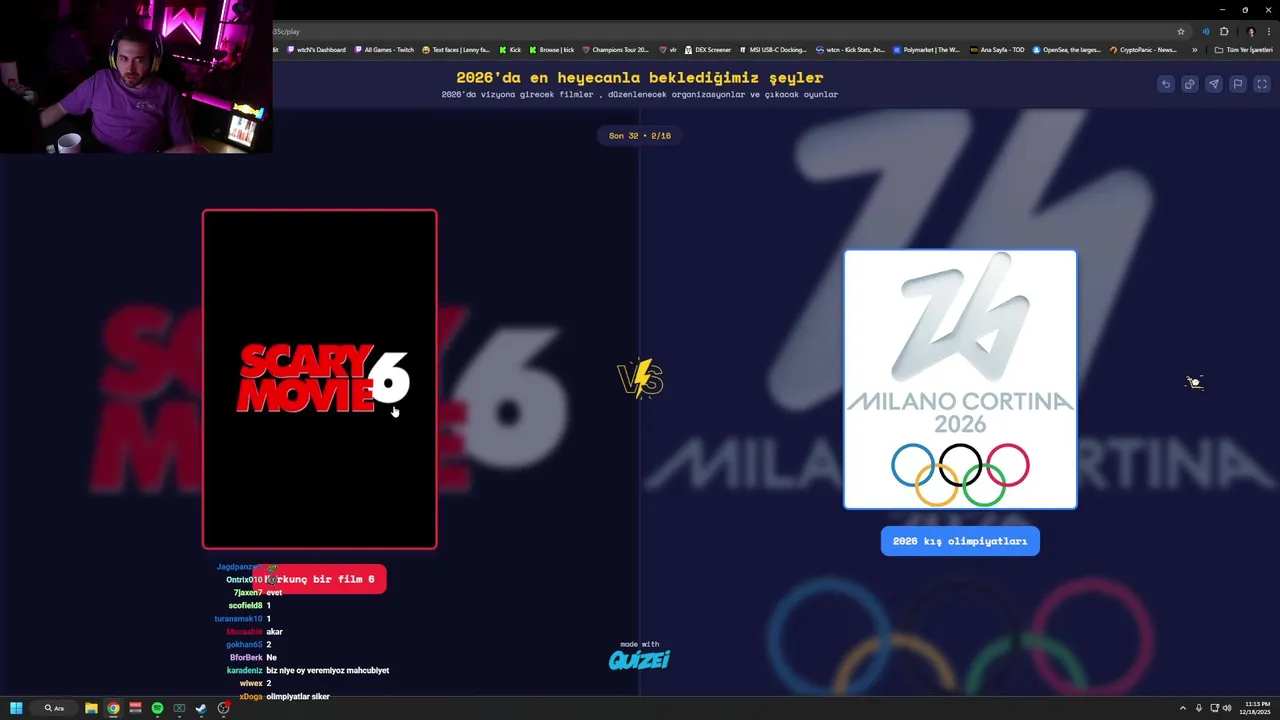Click the heading '2026'da en heyecanla beklediğimiz şeyler'
This screenshot has height=720, width=1280.
coord(640,77)
